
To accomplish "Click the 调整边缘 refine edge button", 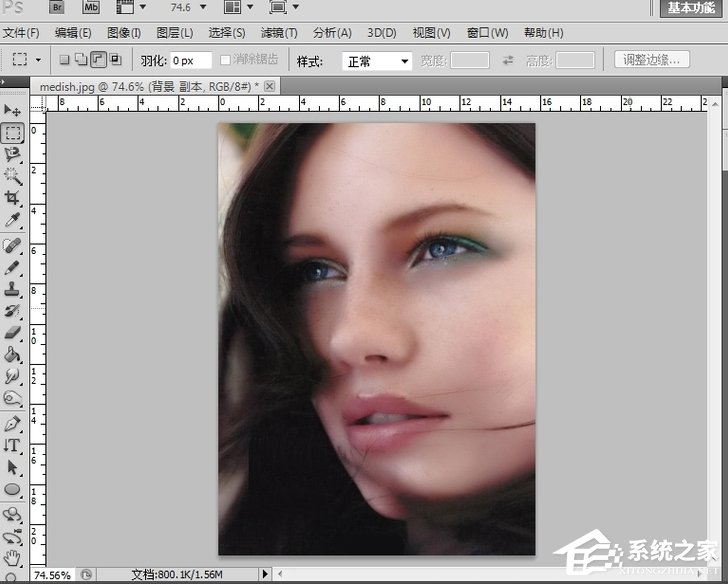I will click(651, 59).
